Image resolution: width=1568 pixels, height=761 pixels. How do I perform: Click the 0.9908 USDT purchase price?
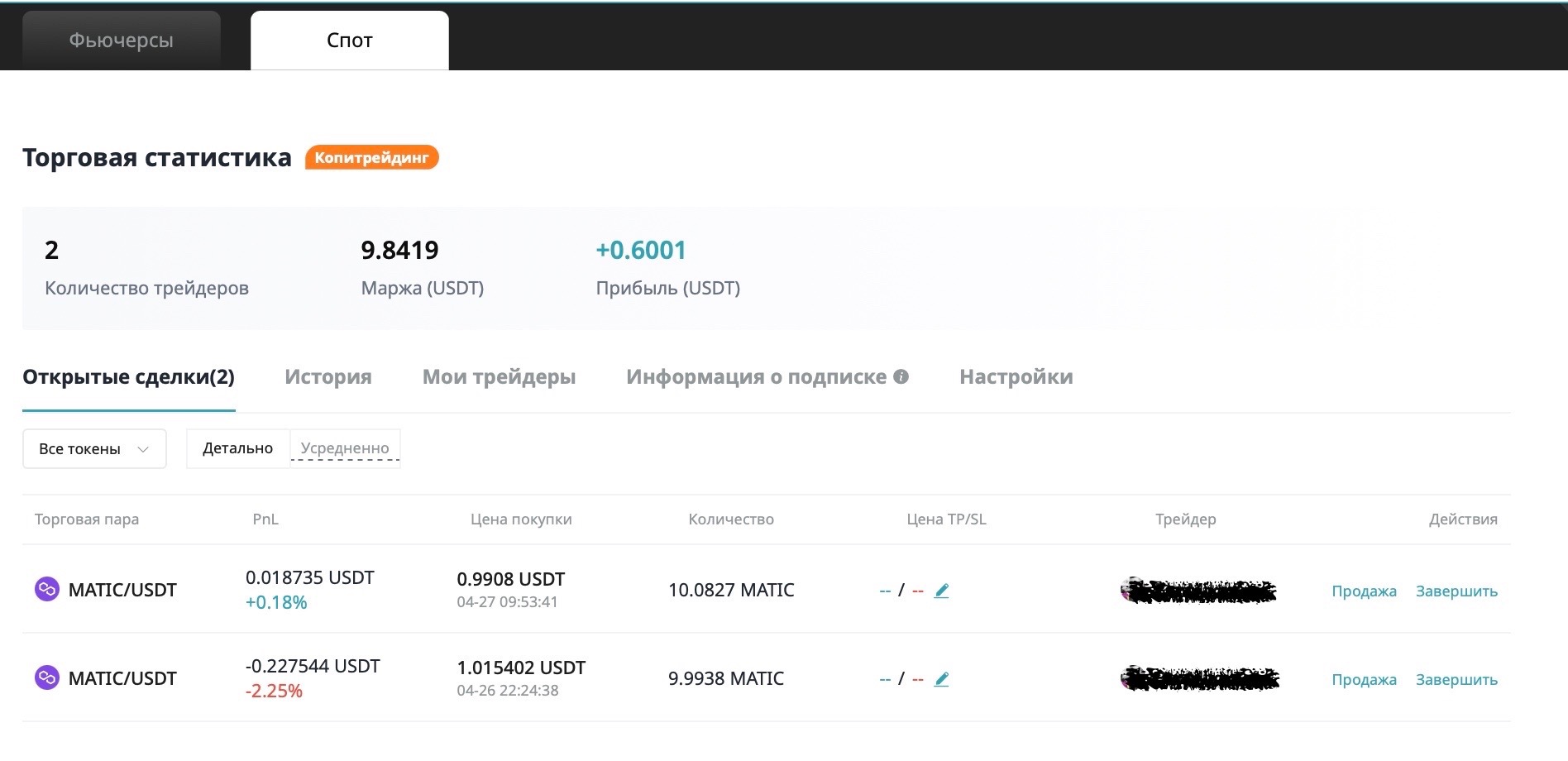click(x=511, y=579)
